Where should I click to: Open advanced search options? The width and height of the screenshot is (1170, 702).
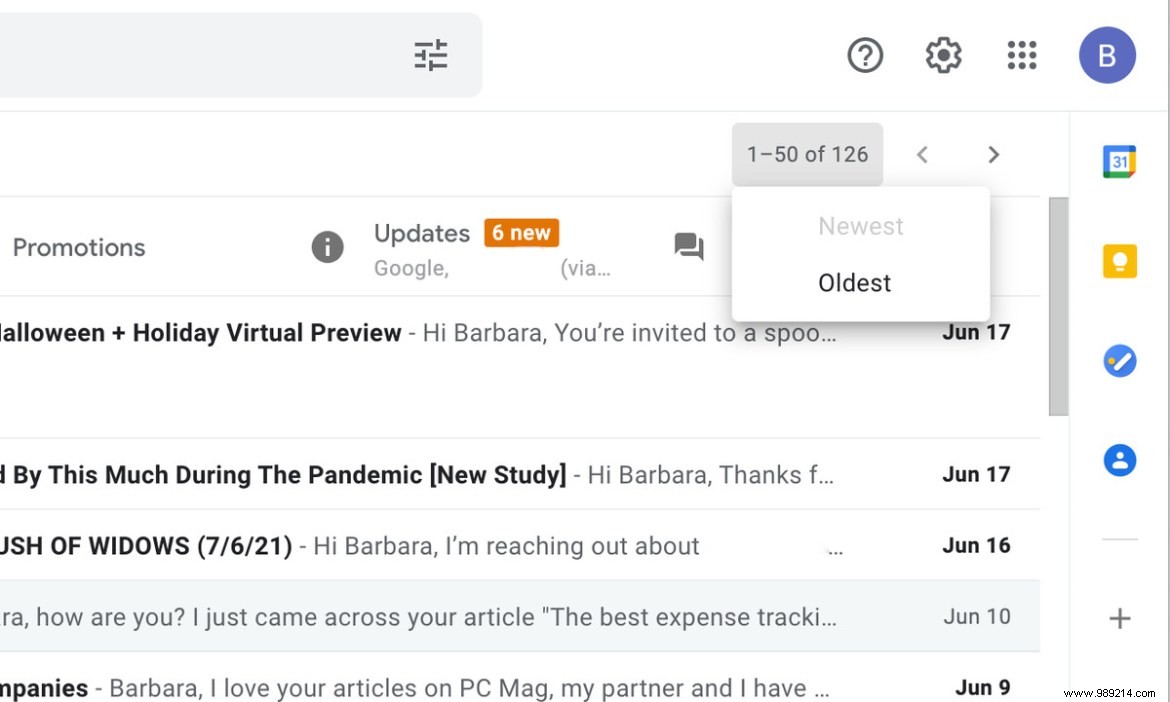(x=430, y=56)
